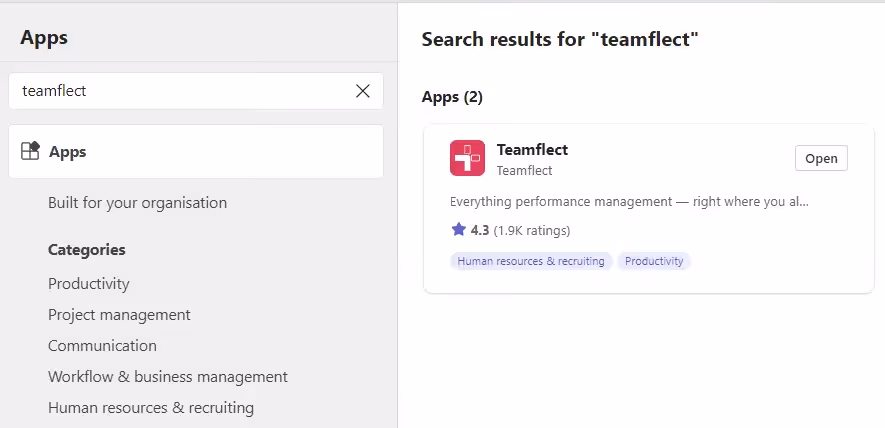Image resolution: width=885 pixels, height=428 pixels.
Task: Click the Categories heading
Action: [x=86, y=250]
